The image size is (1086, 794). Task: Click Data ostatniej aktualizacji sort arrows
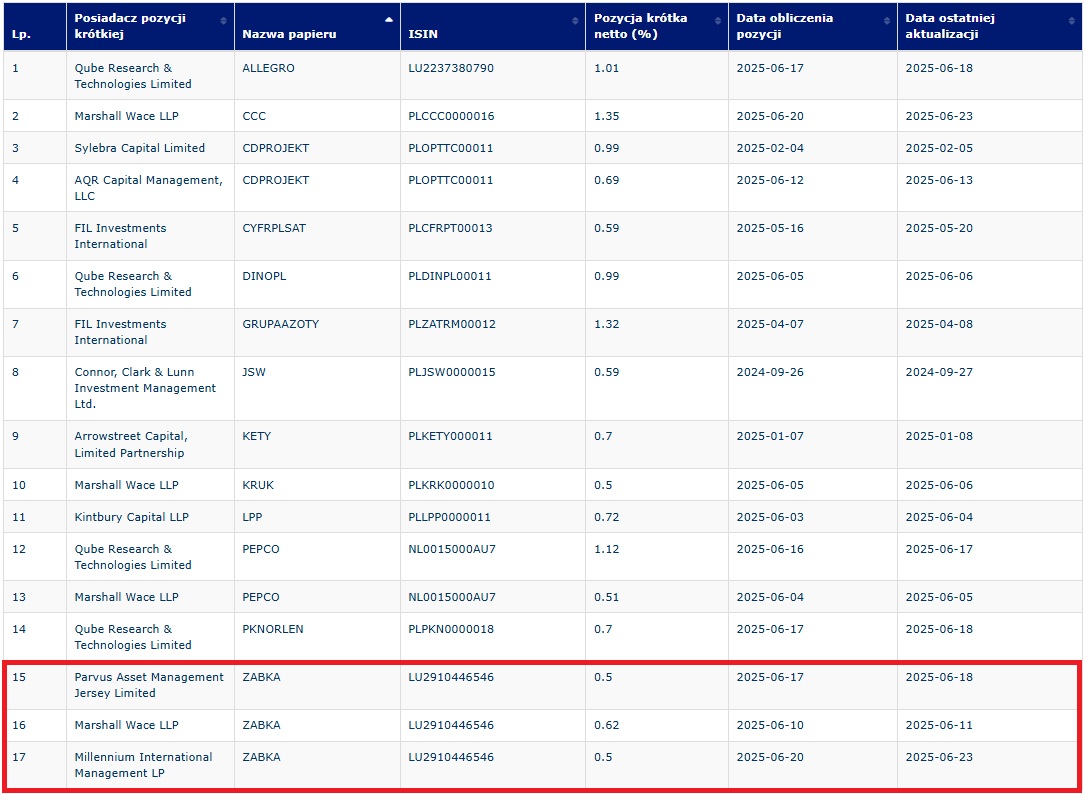coord(1071,21)
